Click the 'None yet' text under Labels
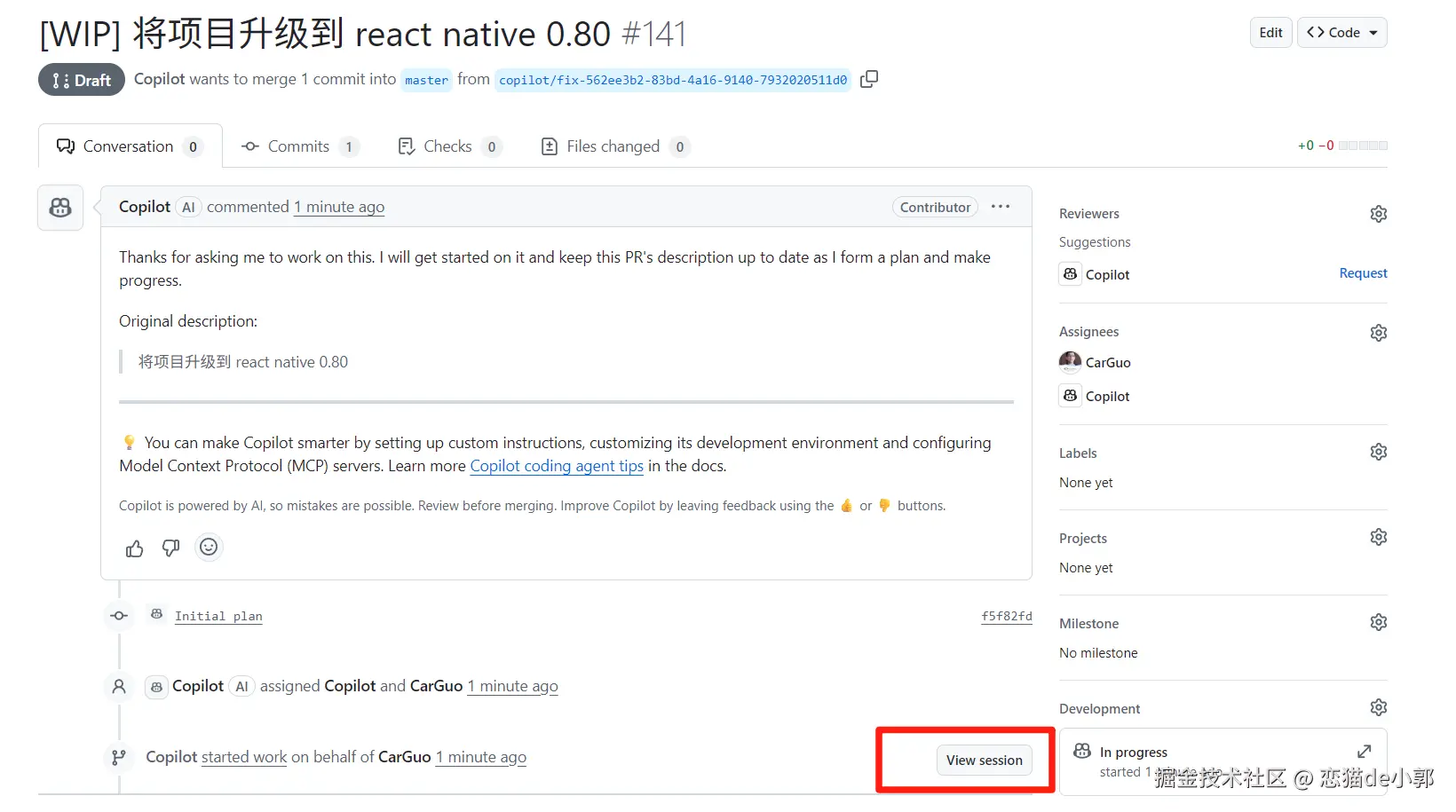 [1086, 483]
